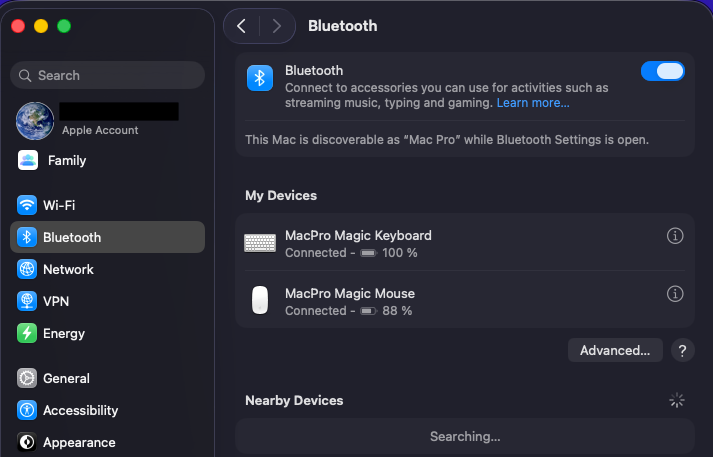Viewport: 713px width, 457px height.
Task: Show info for MacPro Magic Mouse
Action: 675,294
